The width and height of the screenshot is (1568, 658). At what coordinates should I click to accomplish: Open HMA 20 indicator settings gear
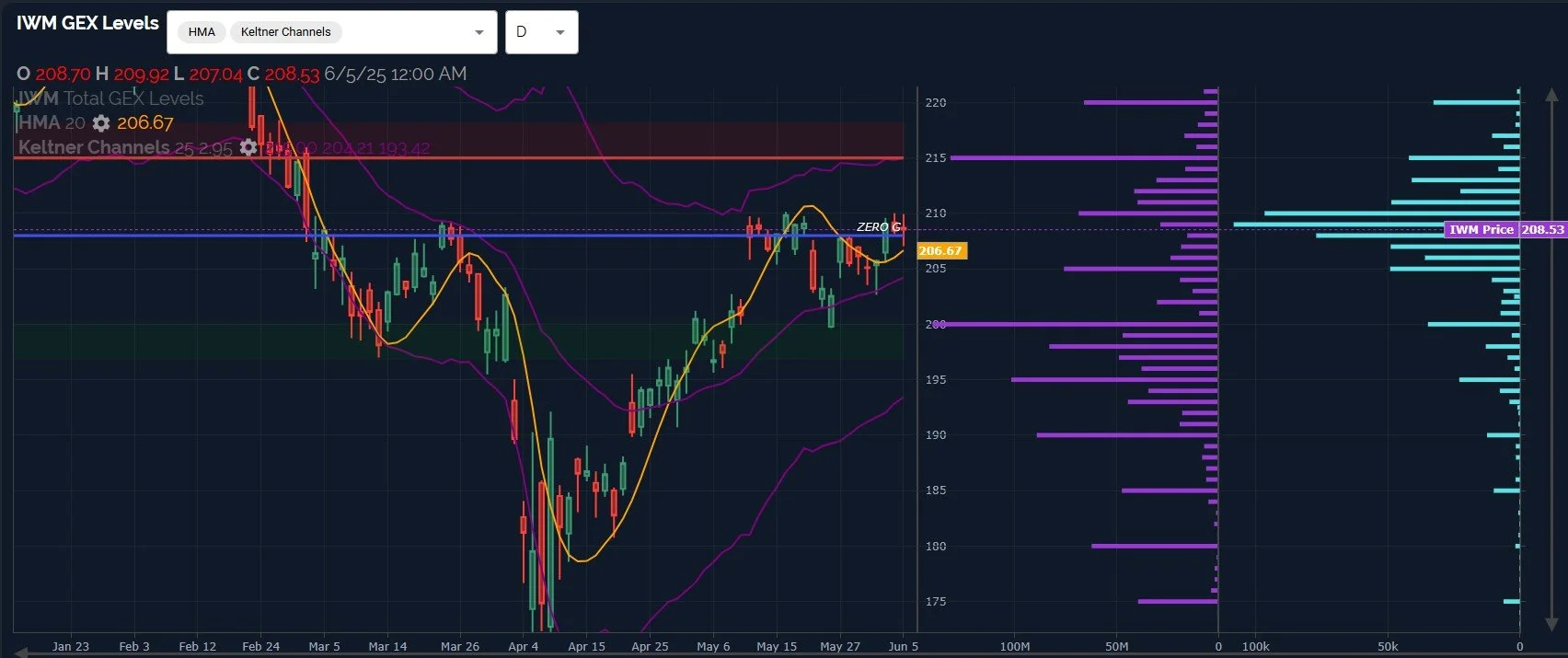point(101,123)
